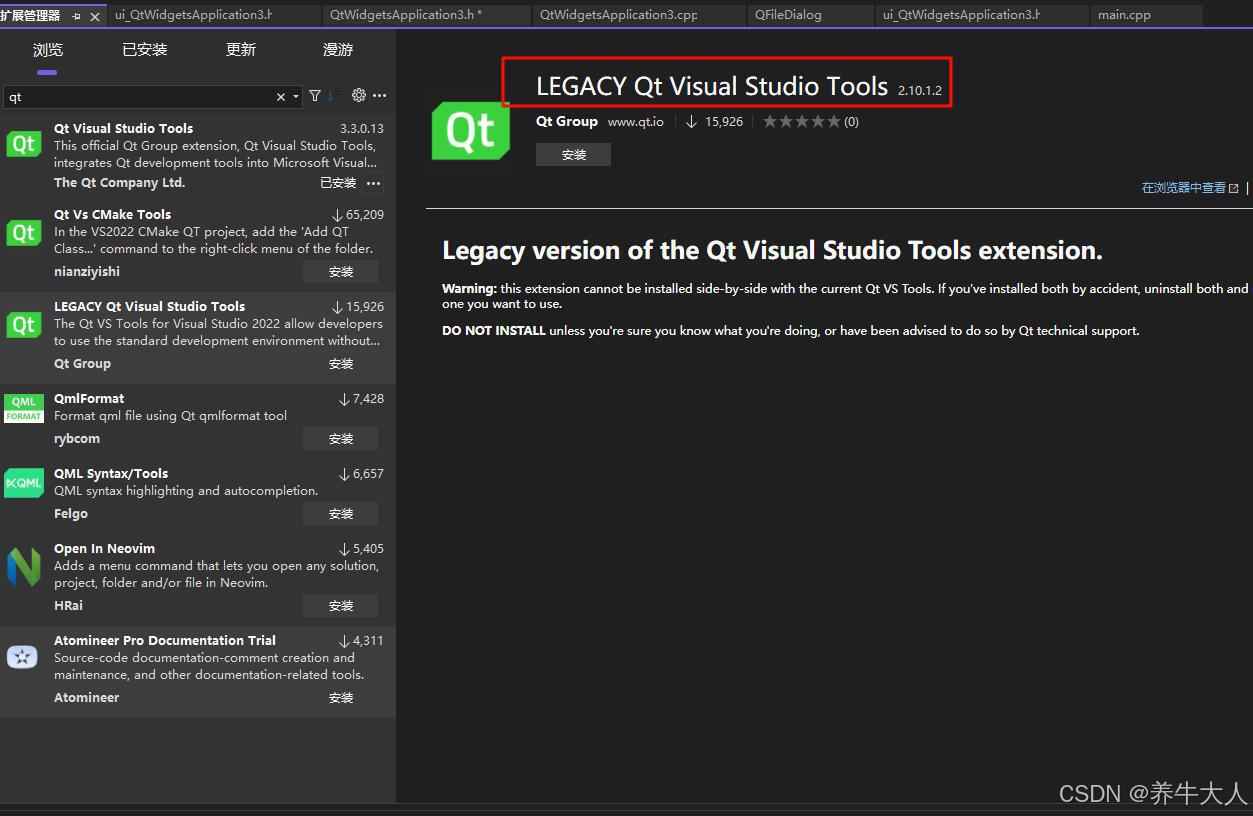Image resolution: width=1253 pixels, height=816 pixels.
Task: Select the Qt Visual Studio Tools list title
Action: [x=124, y=128]
